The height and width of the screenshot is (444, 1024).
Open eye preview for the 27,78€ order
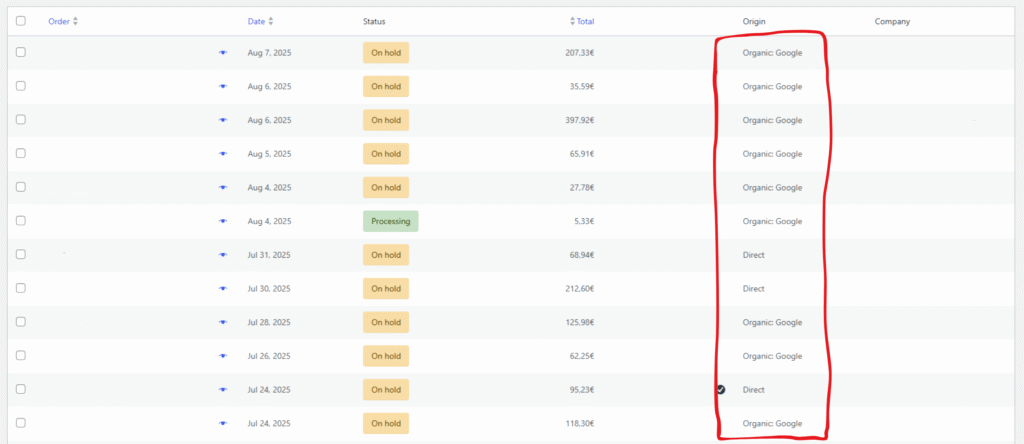(x=223, y=187)
